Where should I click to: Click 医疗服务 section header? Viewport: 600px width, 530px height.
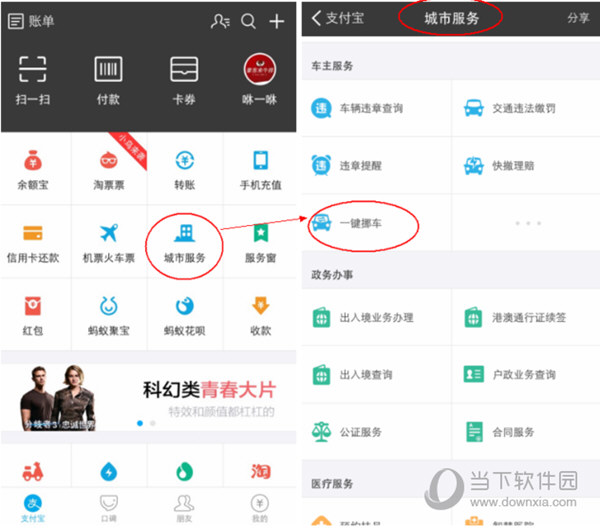[332, 484]
